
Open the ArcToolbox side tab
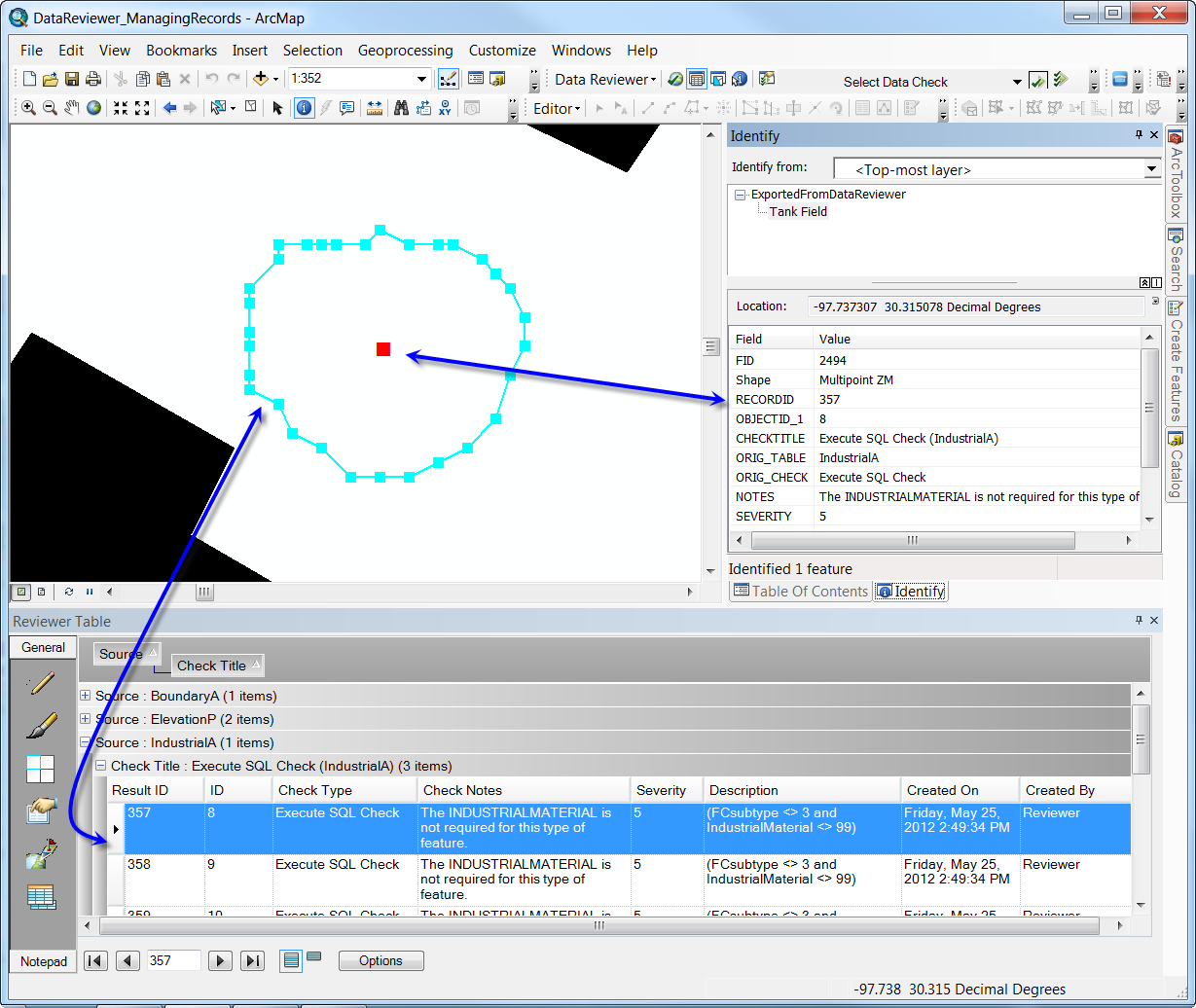tap(1176, 176)
